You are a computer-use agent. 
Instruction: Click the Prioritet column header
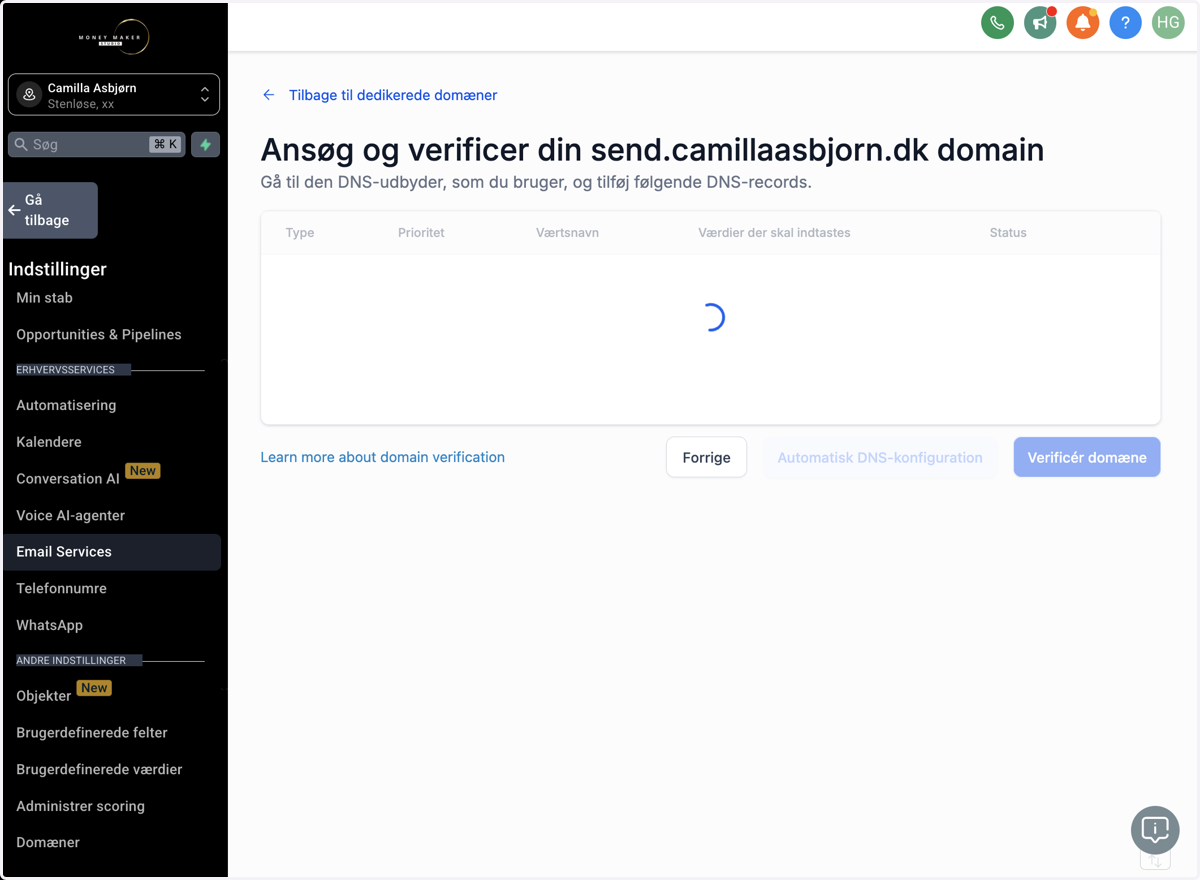coord(421,233)
